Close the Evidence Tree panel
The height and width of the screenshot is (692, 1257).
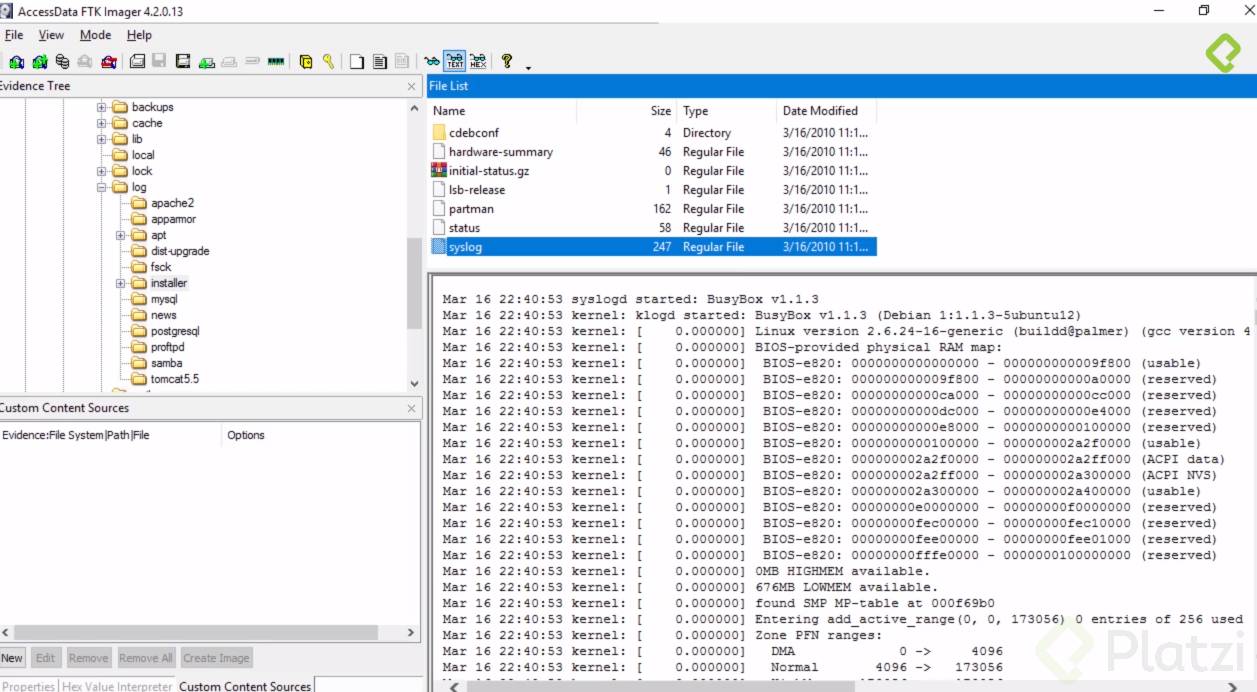[x=411, y=87]
